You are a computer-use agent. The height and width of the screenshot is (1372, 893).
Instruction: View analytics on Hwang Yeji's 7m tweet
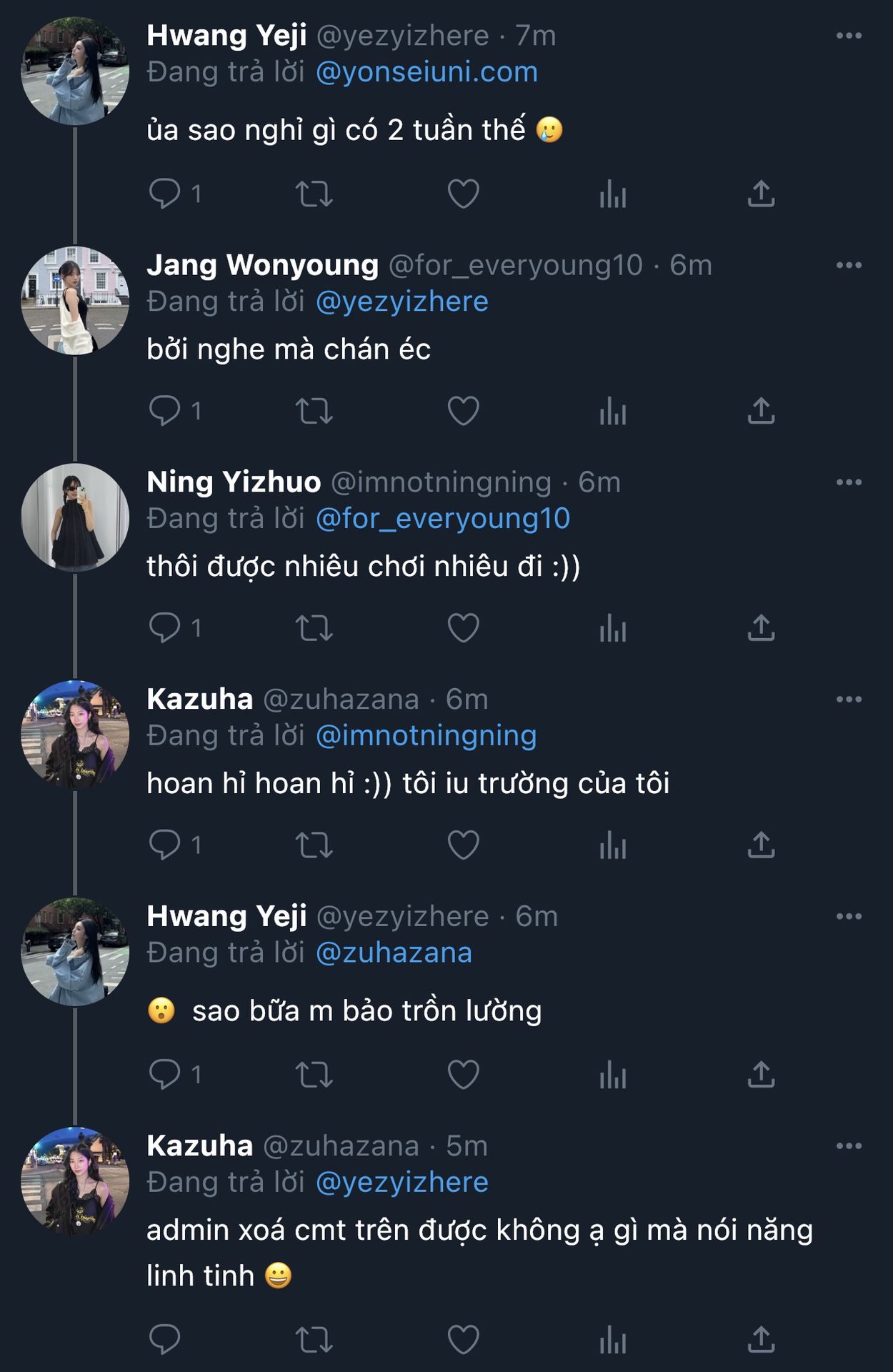point(613,194)
